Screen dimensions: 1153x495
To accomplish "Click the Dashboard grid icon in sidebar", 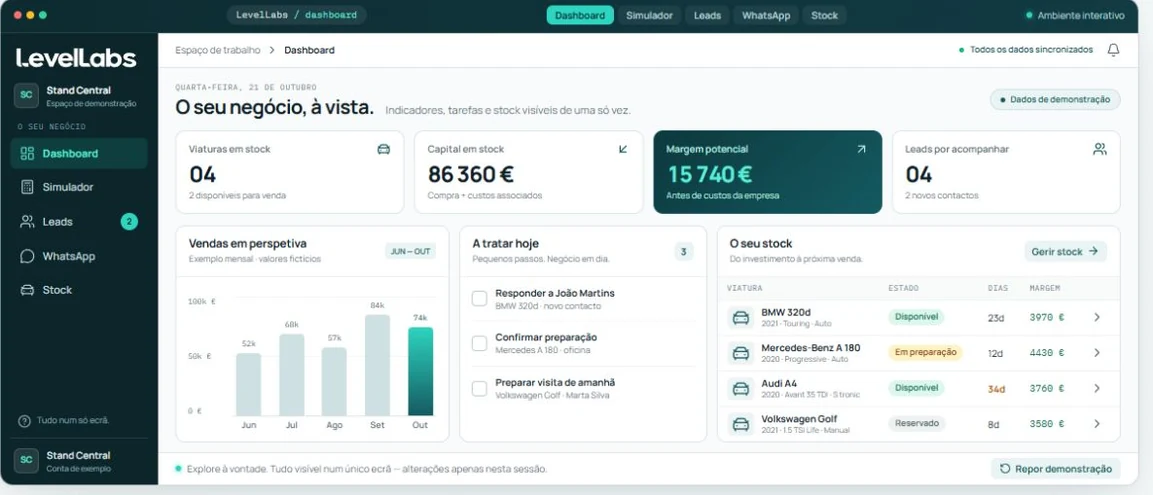I will click(27, 154).
